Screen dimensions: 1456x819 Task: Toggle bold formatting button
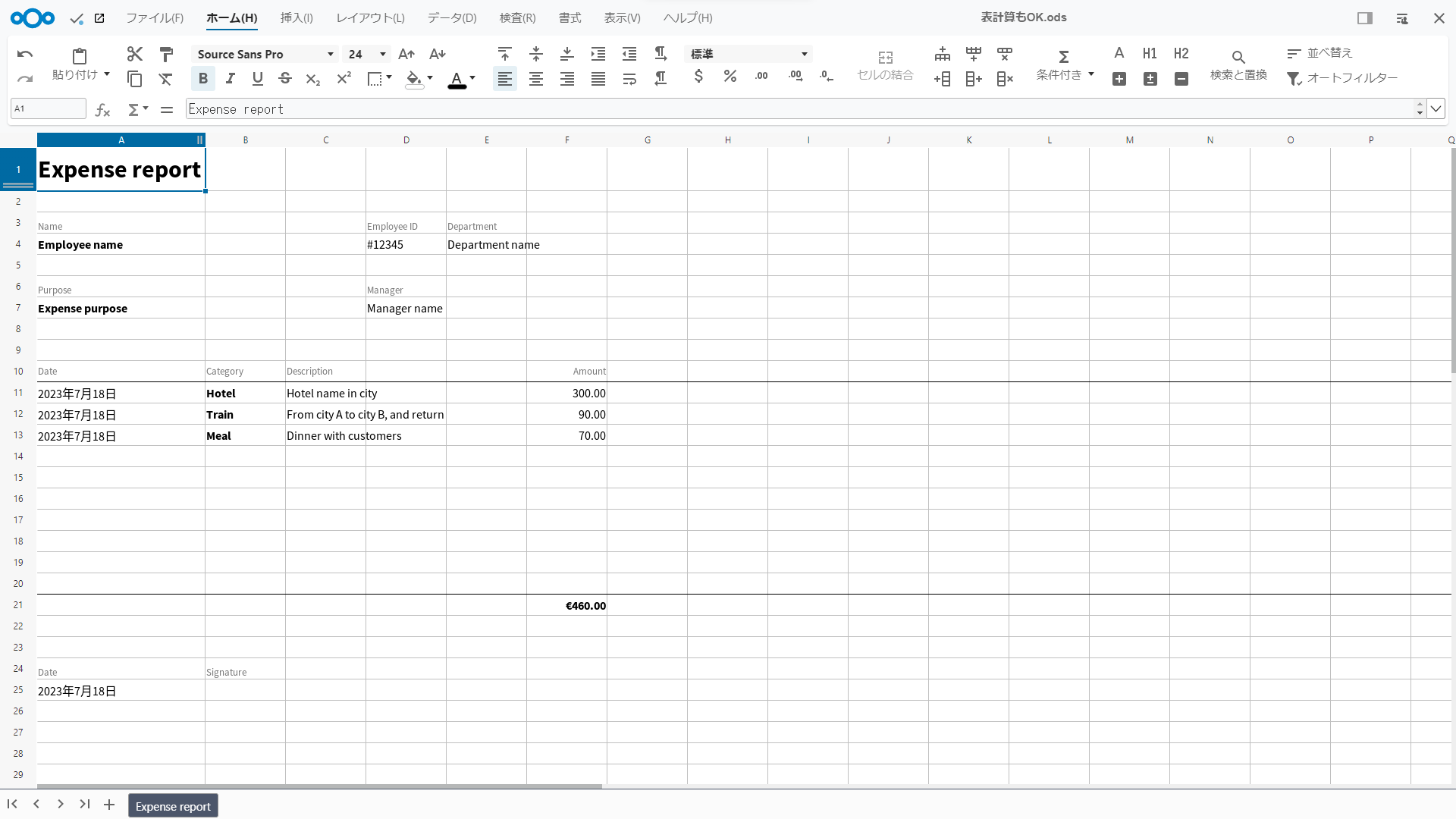click(202, 78)
